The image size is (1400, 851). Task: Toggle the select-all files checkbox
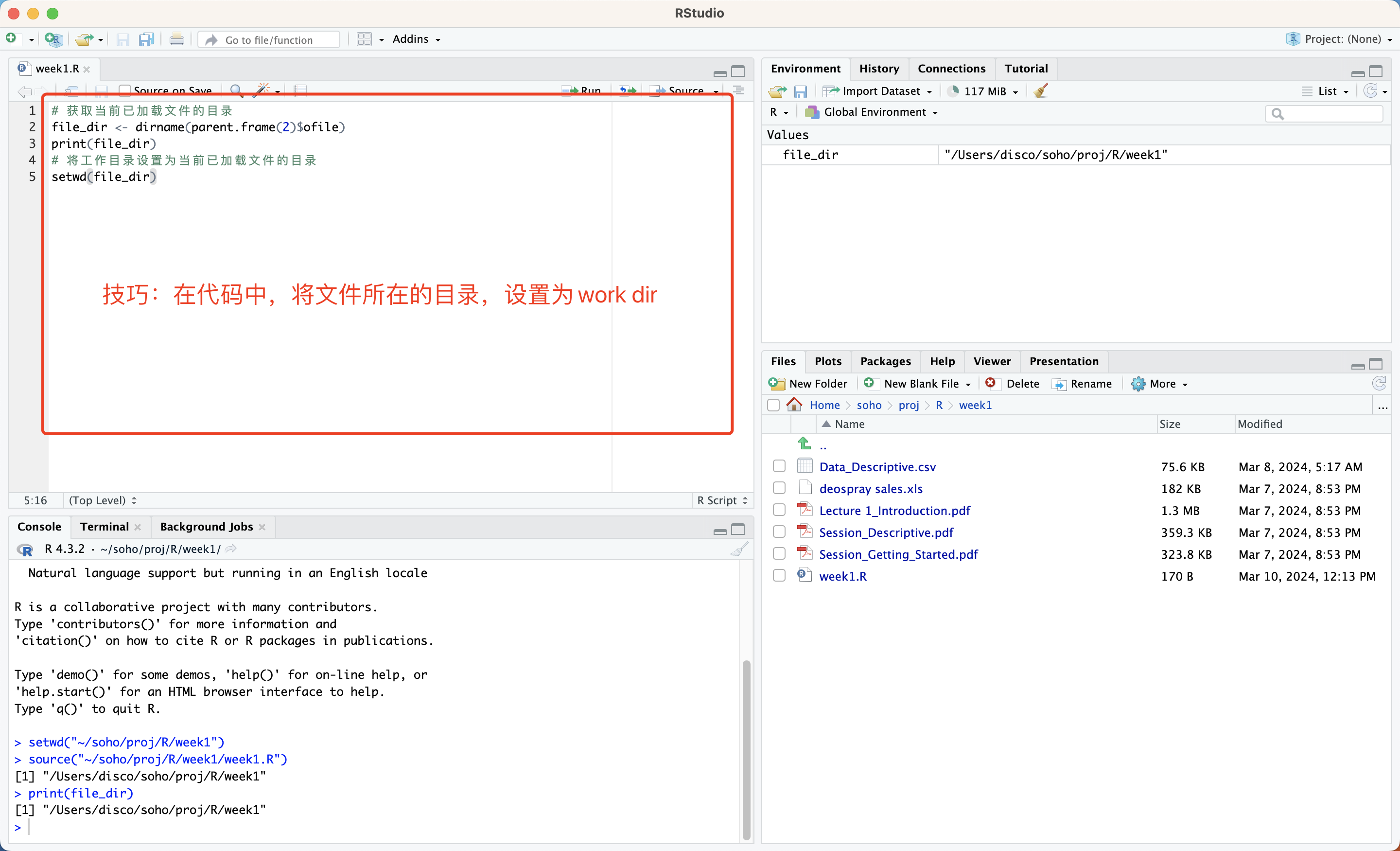pyautogui.click(x=773, y=405)
